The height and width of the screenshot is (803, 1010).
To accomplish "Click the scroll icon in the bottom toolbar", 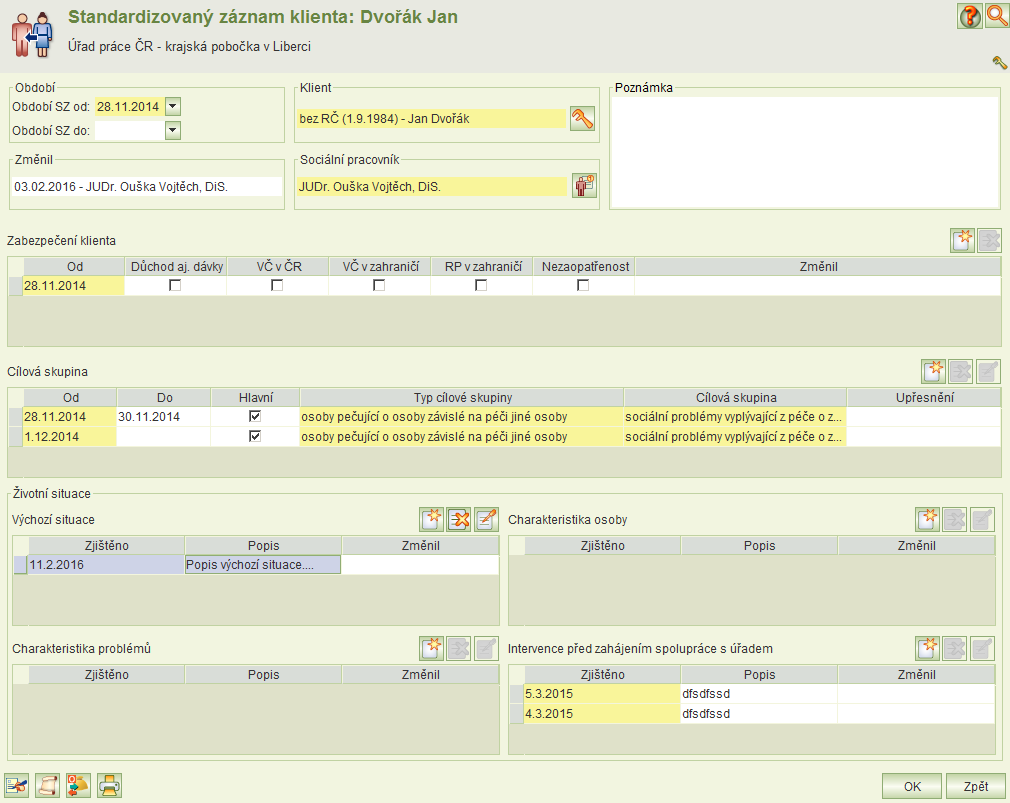I will 48,786.
